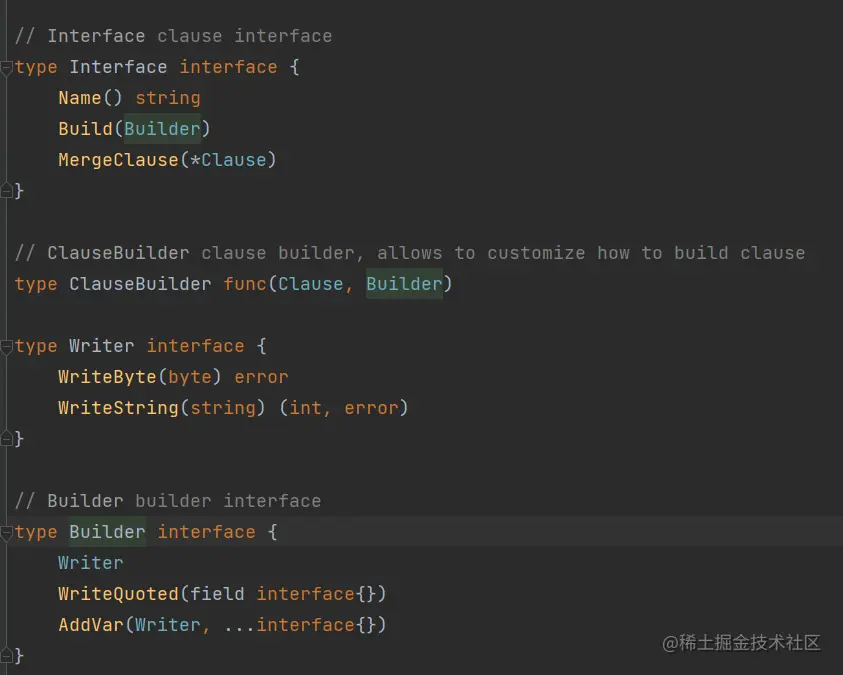Click the 'ClauseBuilder' type name in declaration

point(140,284)
